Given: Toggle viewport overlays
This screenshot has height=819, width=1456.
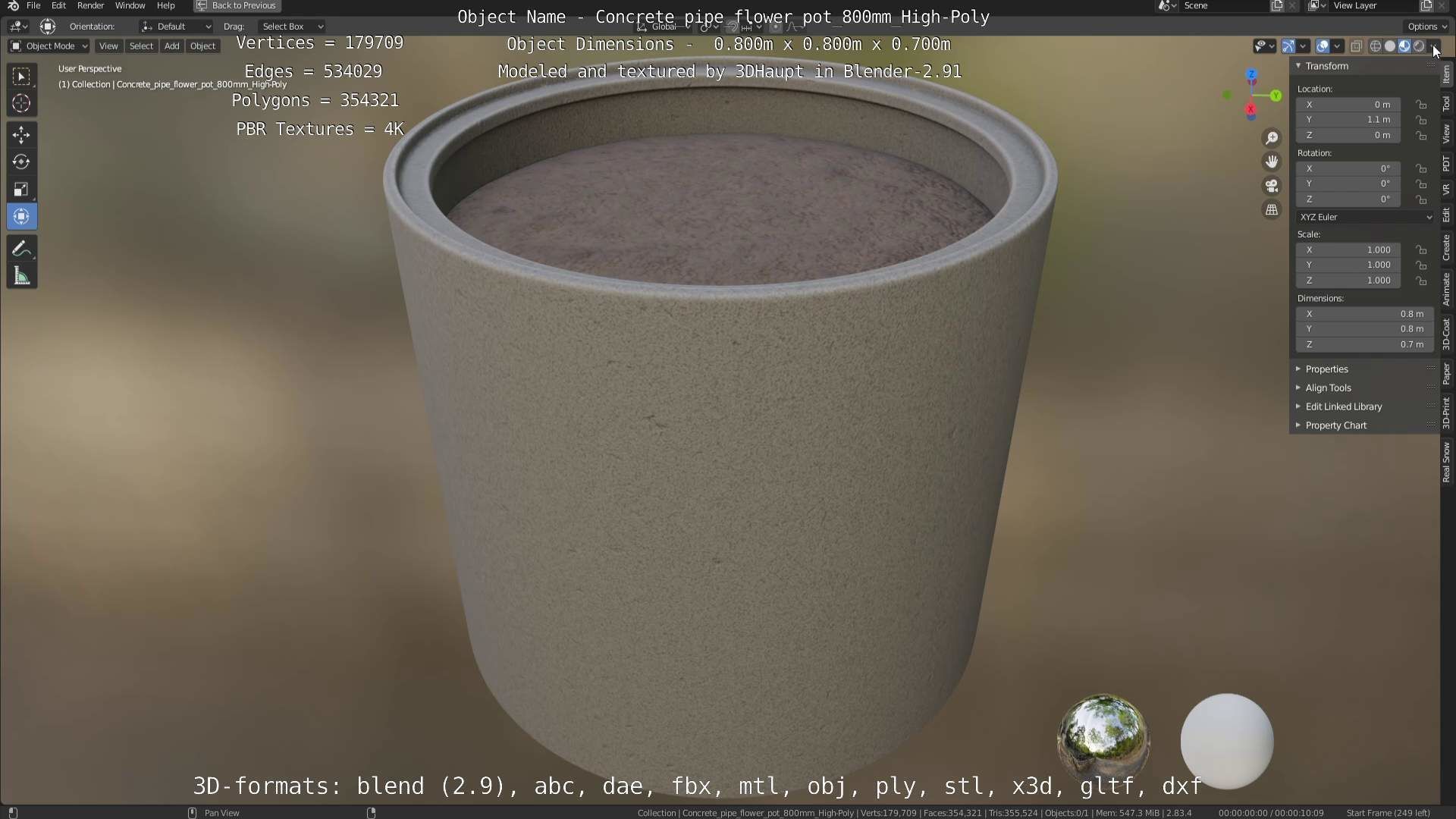Looking at the screenshot, I should (x=1323, y=46).
